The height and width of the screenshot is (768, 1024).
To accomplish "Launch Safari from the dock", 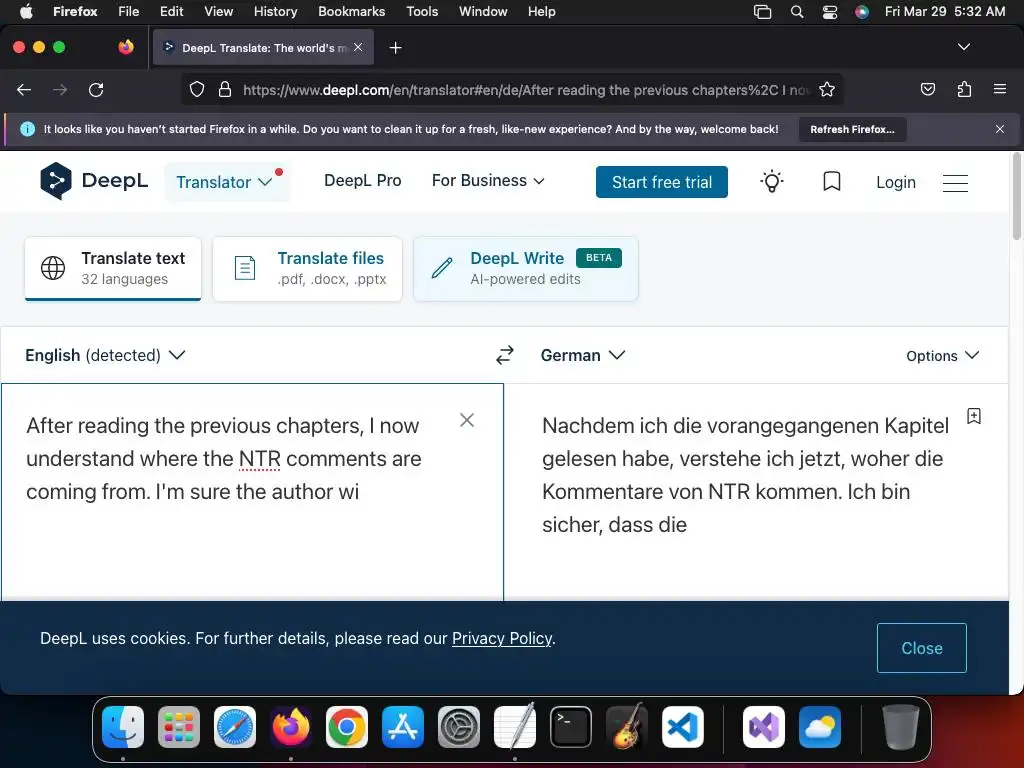I will click(x=235, y=727).
